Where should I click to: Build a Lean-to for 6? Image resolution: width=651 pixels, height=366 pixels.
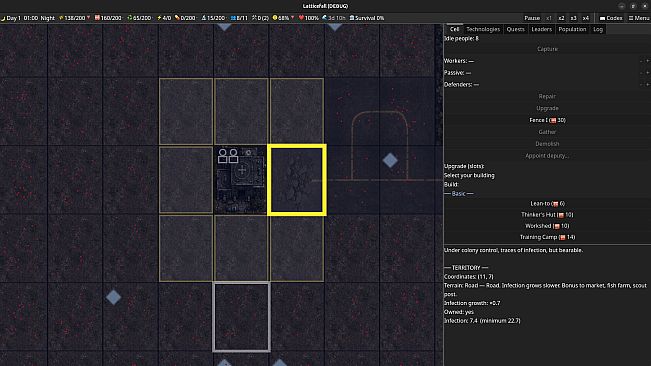tap(547, 203)
